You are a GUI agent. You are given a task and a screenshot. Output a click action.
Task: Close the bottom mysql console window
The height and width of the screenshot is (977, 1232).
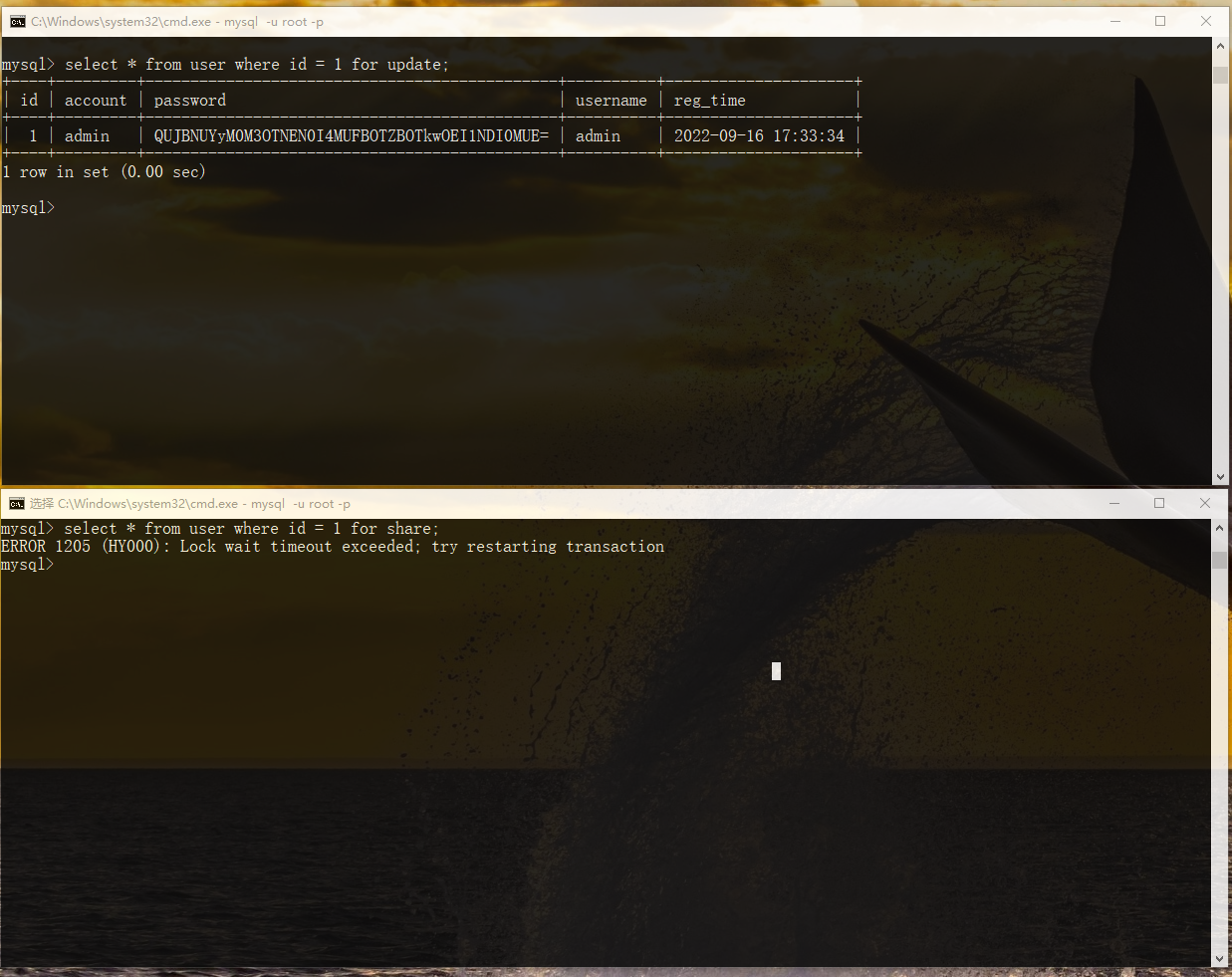(1205, 503)
